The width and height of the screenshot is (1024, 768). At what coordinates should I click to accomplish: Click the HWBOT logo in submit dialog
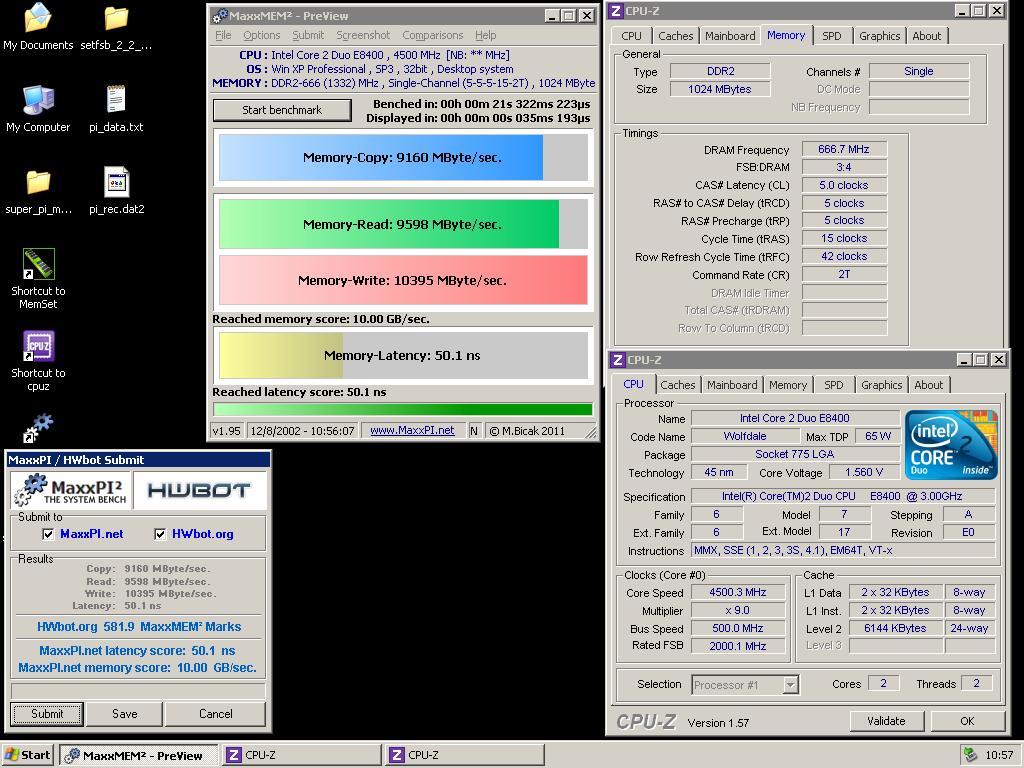[199, 490]
